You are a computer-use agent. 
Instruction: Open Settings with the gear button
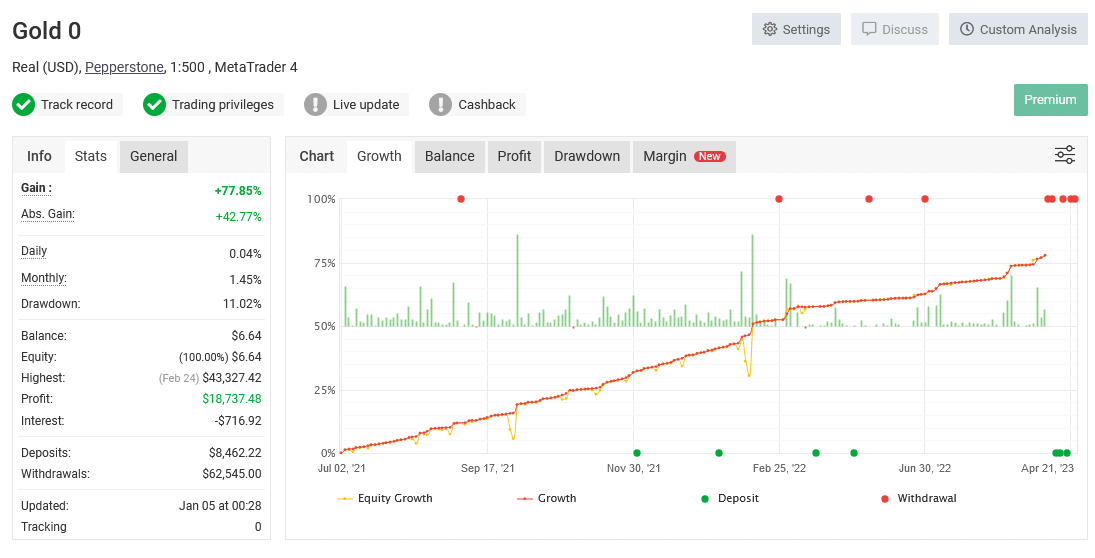[796, 29]
